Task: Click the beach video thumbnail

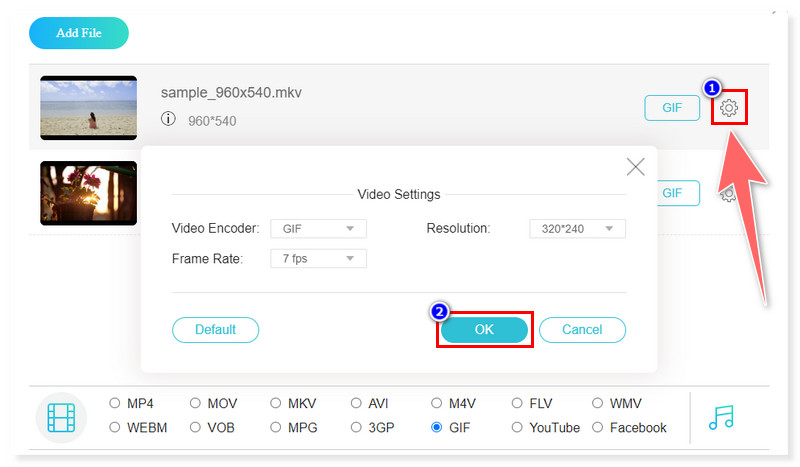Action: point(89,108)
